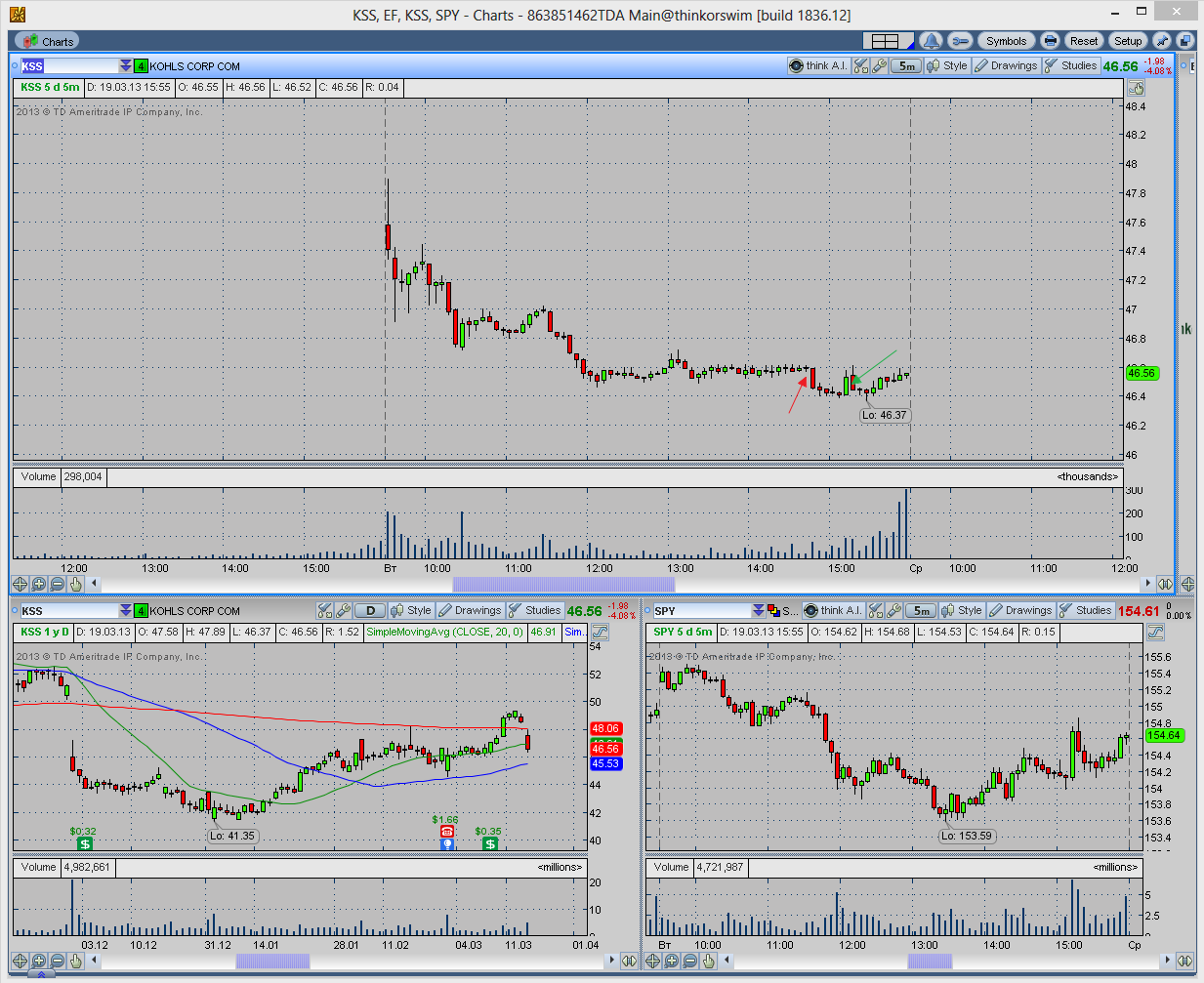This screenshot has width=1204, height=983.
Task: Open think A.I. in KSS 5m chart
Action: pyautogui.click(x=818, y=65)
